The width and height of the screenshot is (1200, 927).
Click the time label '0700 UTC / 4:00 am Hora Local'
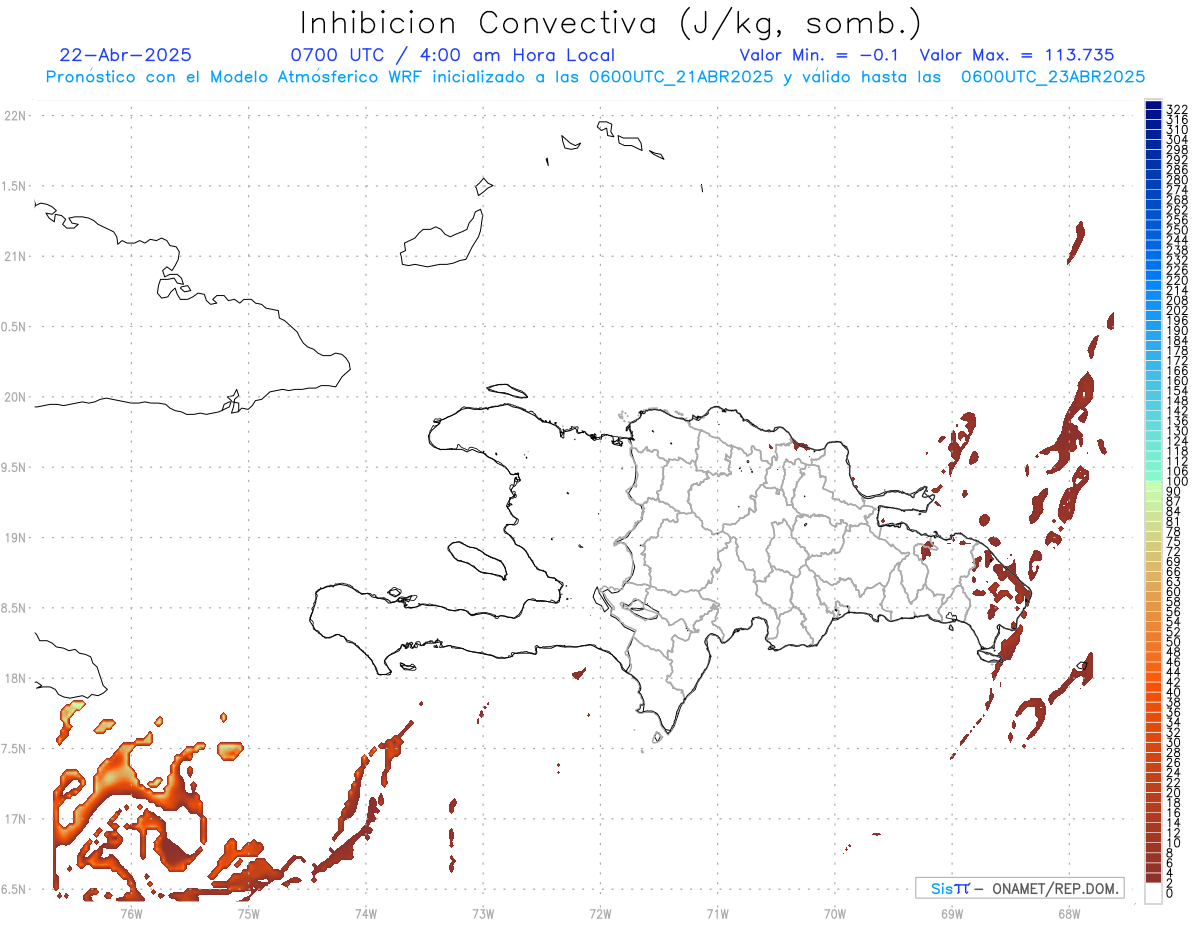[452, 56]
